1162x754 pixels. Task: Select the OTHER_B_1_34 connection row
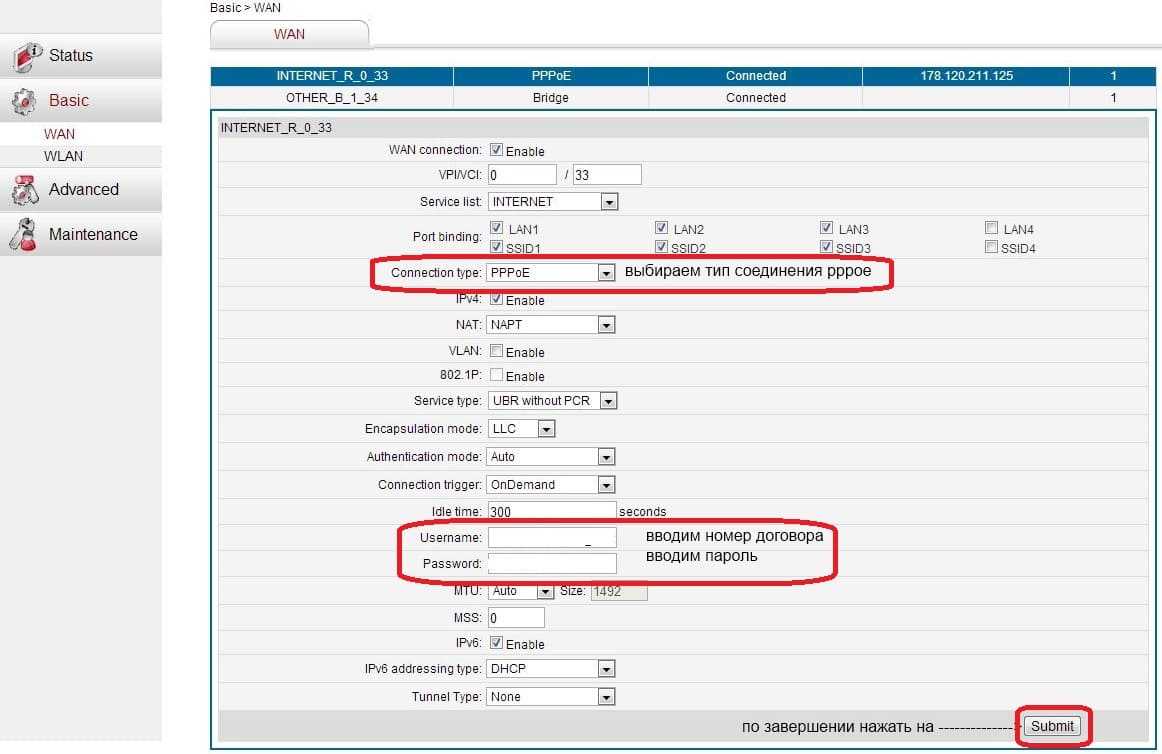coord(331,98)
